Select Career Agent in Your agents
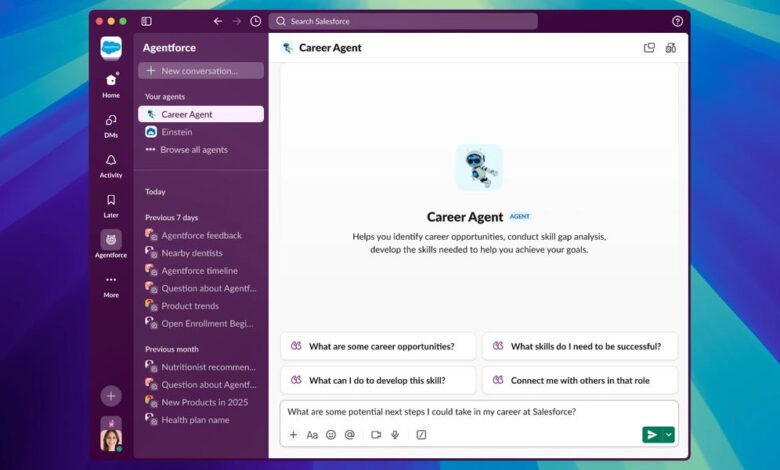 (x=201, y=114)
